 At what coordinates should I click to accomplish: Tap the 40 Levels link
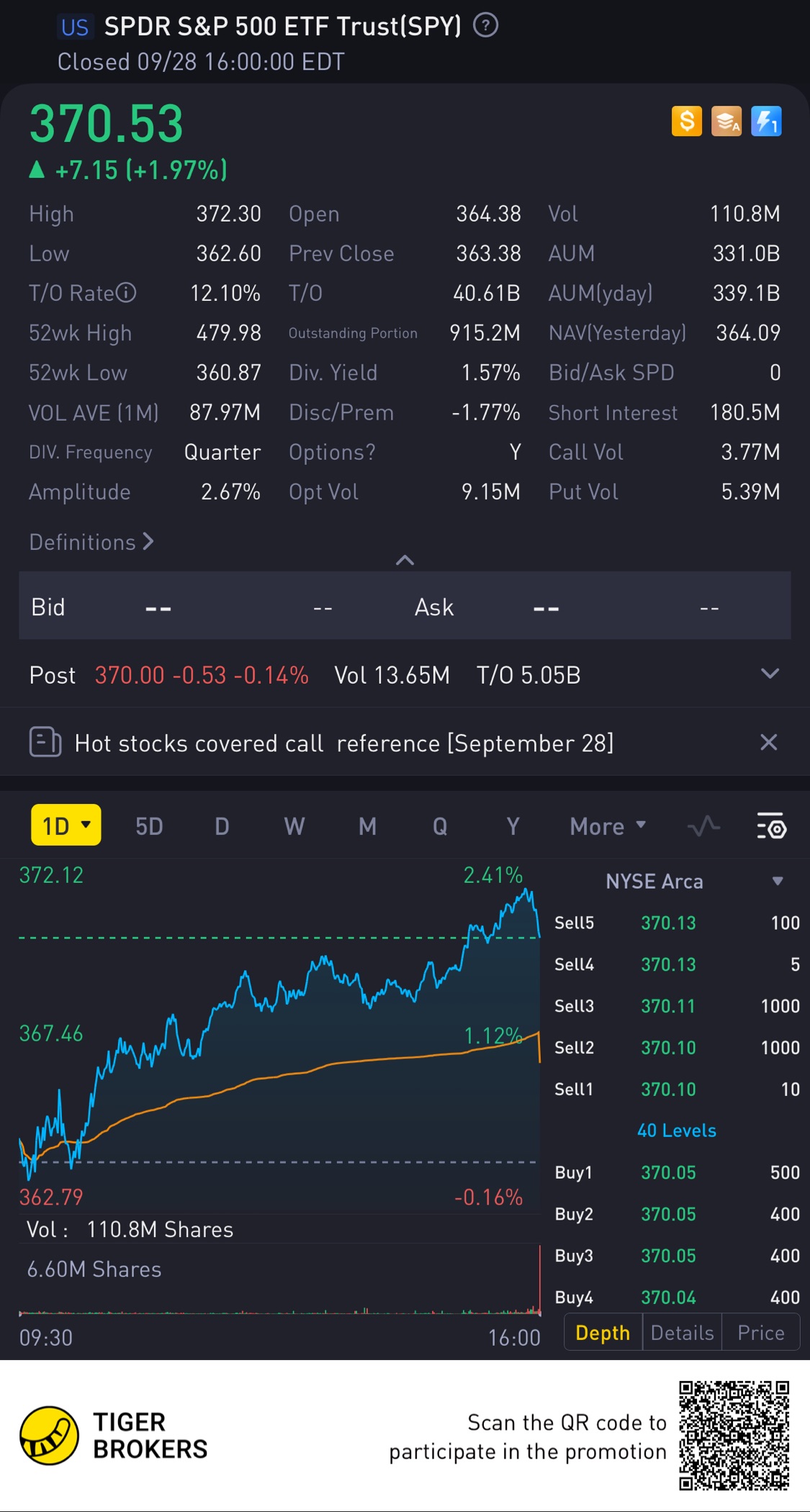pos(676,1131)
